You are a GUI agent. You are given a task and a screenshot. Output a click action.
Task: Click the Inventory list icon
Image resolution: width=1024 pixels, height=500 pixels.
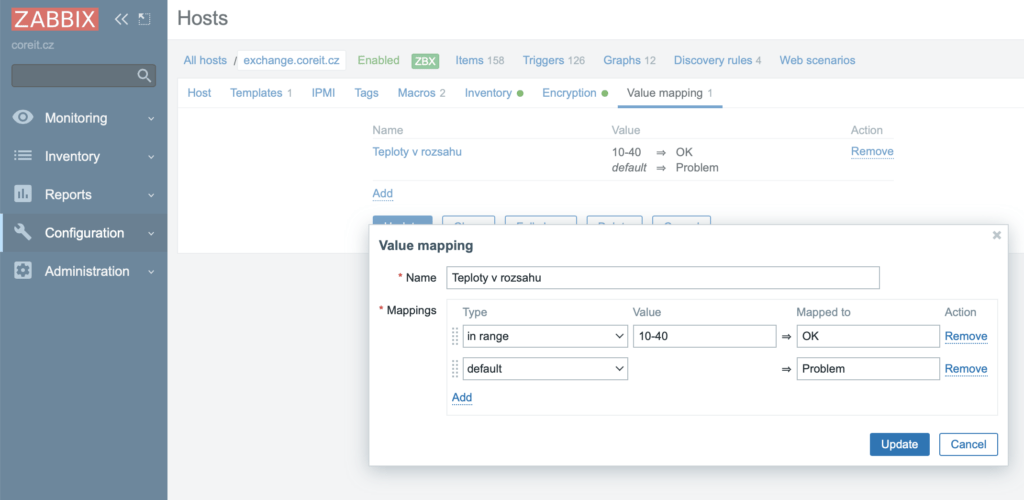point(23,156)
